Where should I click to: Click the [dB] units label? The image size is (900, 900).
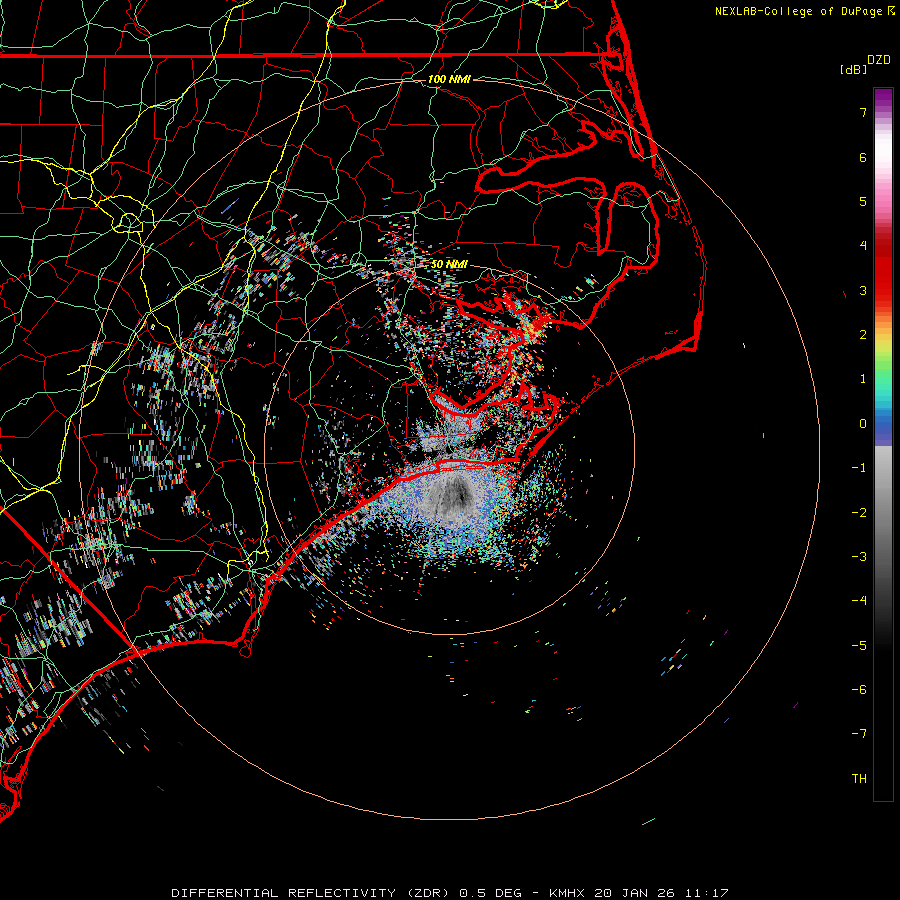point(853,69)
